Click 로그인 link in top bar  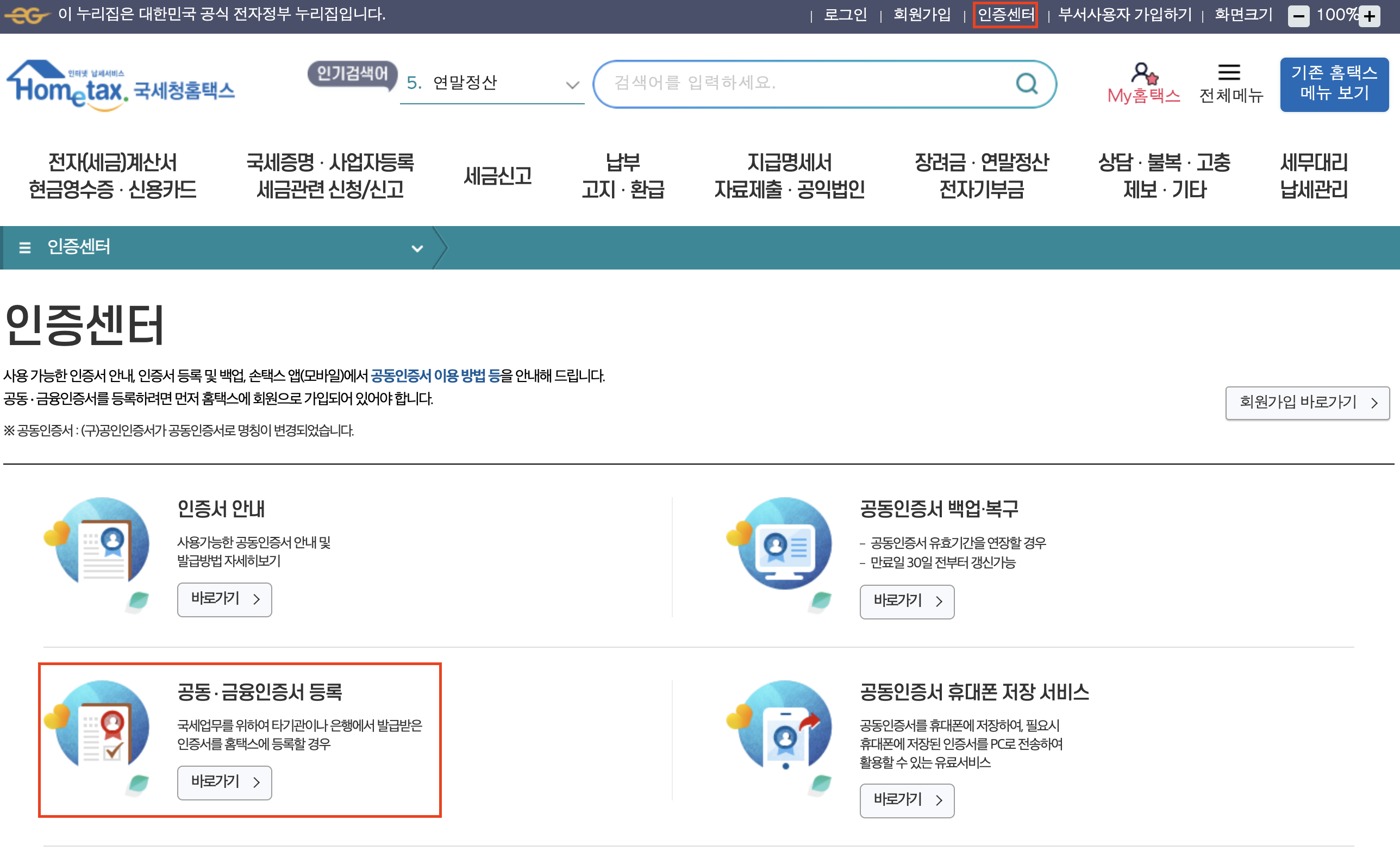[845, 15]
